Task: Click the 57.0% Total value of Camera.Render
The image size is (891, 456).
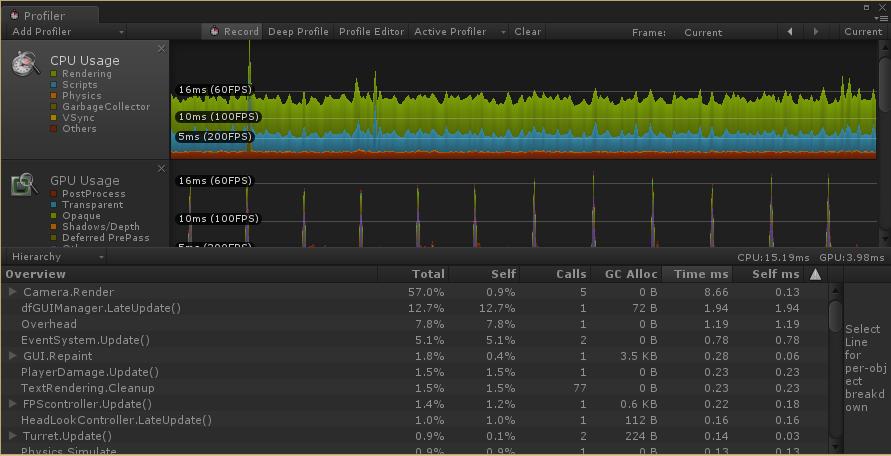Action: pos(426,292)
